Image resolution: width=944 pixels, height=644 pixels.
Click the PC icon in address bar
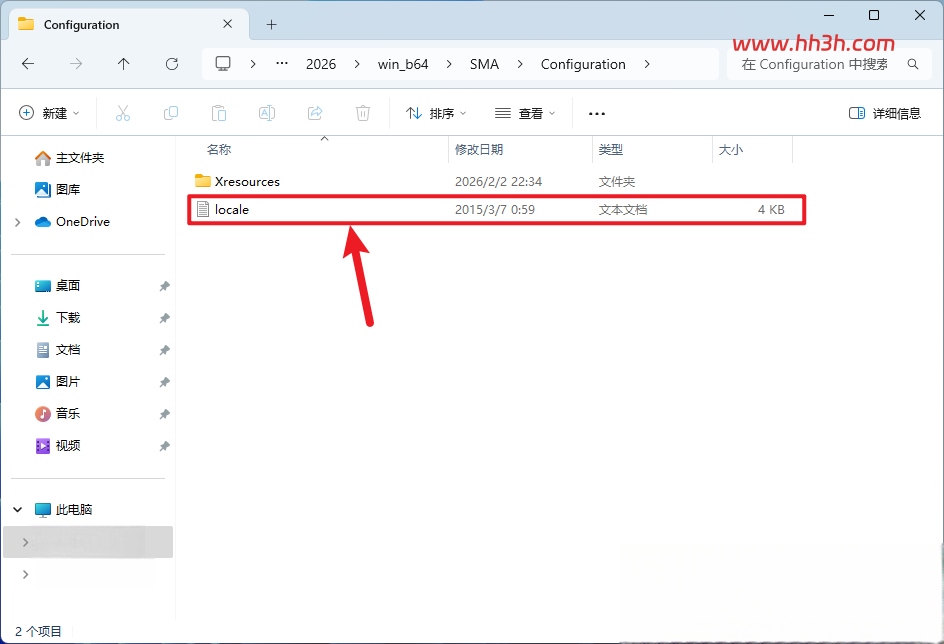pyautogui.click(x=223, y=64)
